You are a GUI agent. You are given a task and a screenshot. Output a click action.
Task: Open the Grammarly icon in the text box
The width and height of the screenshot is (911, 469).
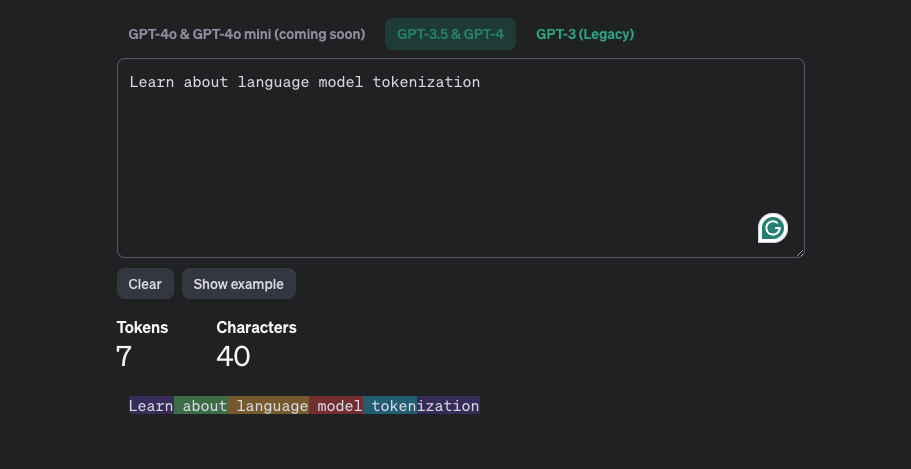[773, 228]
